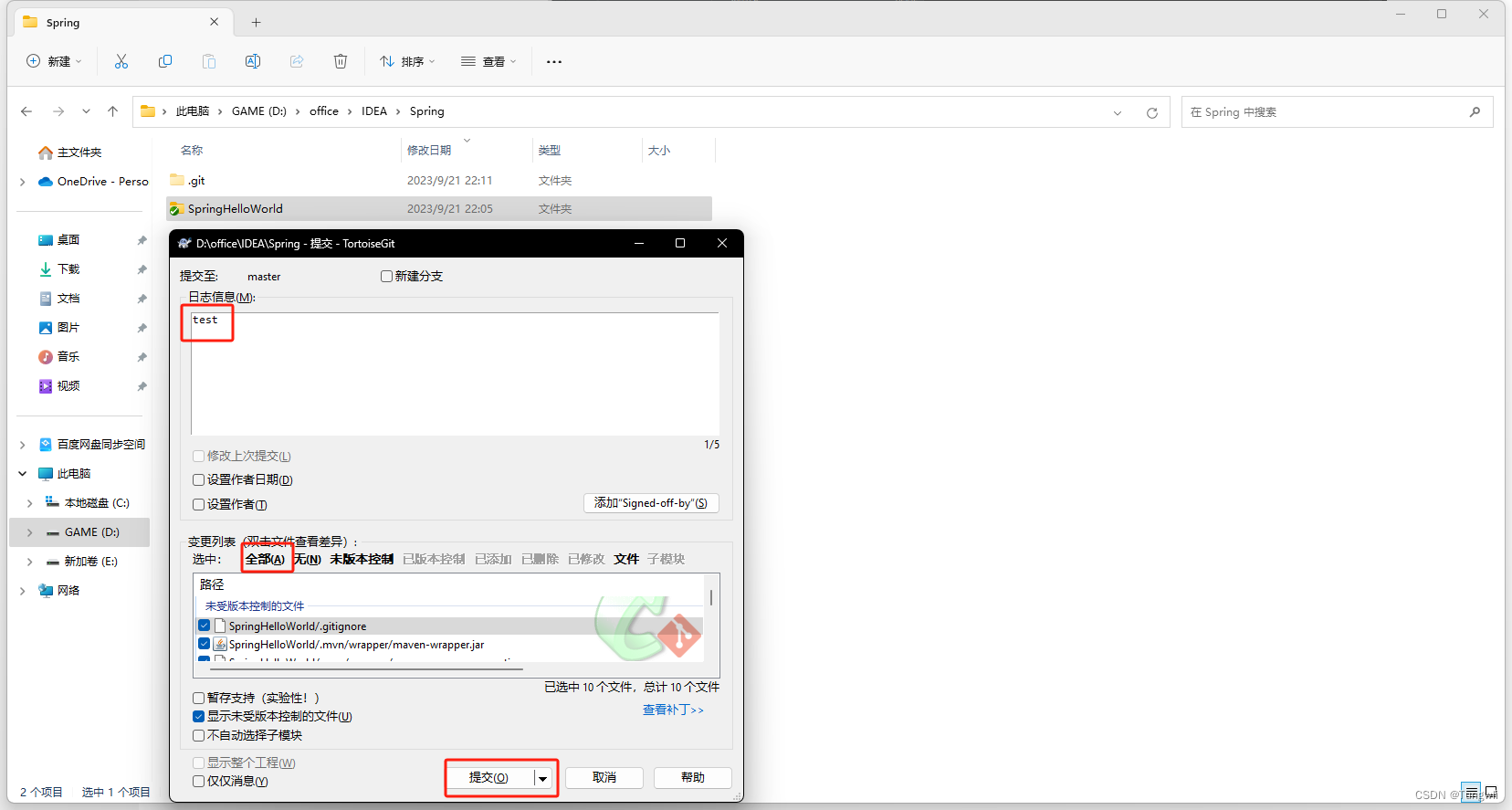Enable 仅仅消息 checkbox
The width and height of the screenshot is (1512, 810).
(198, 781)
